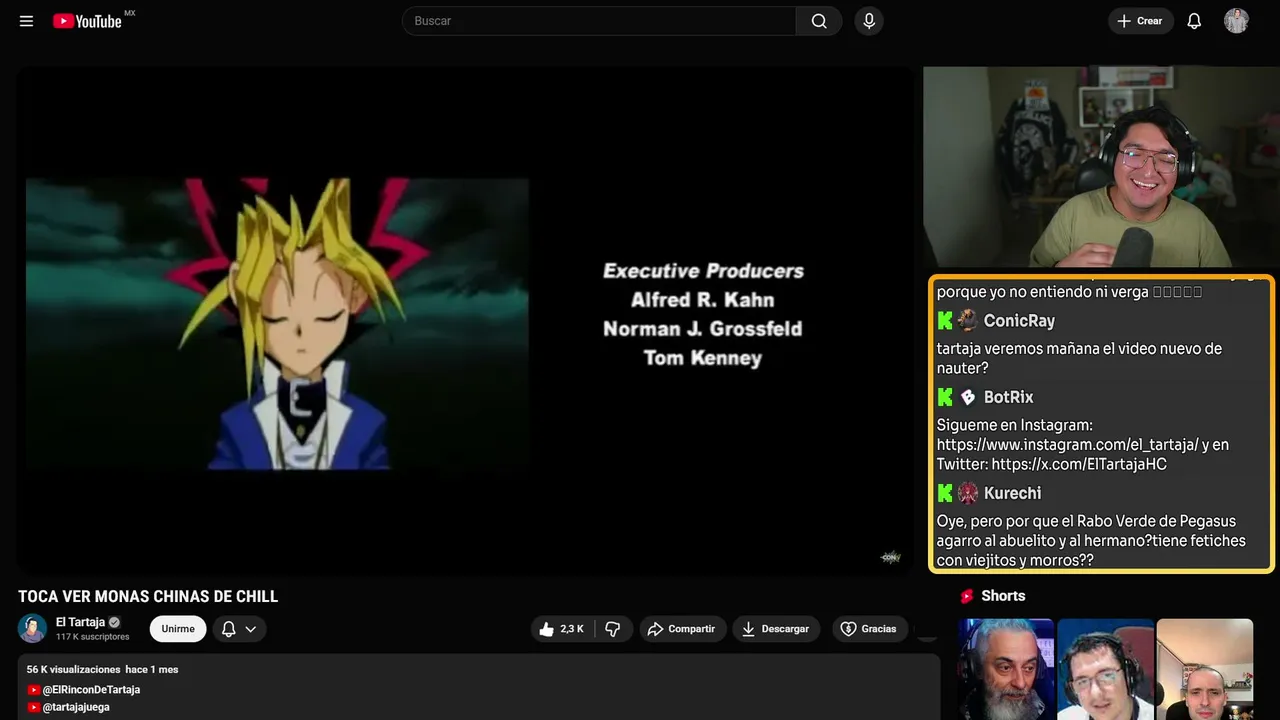Open the Short with the bald man
Image resolution: width=1280 pixels, height=720 pixels.
pos(1205,669)
